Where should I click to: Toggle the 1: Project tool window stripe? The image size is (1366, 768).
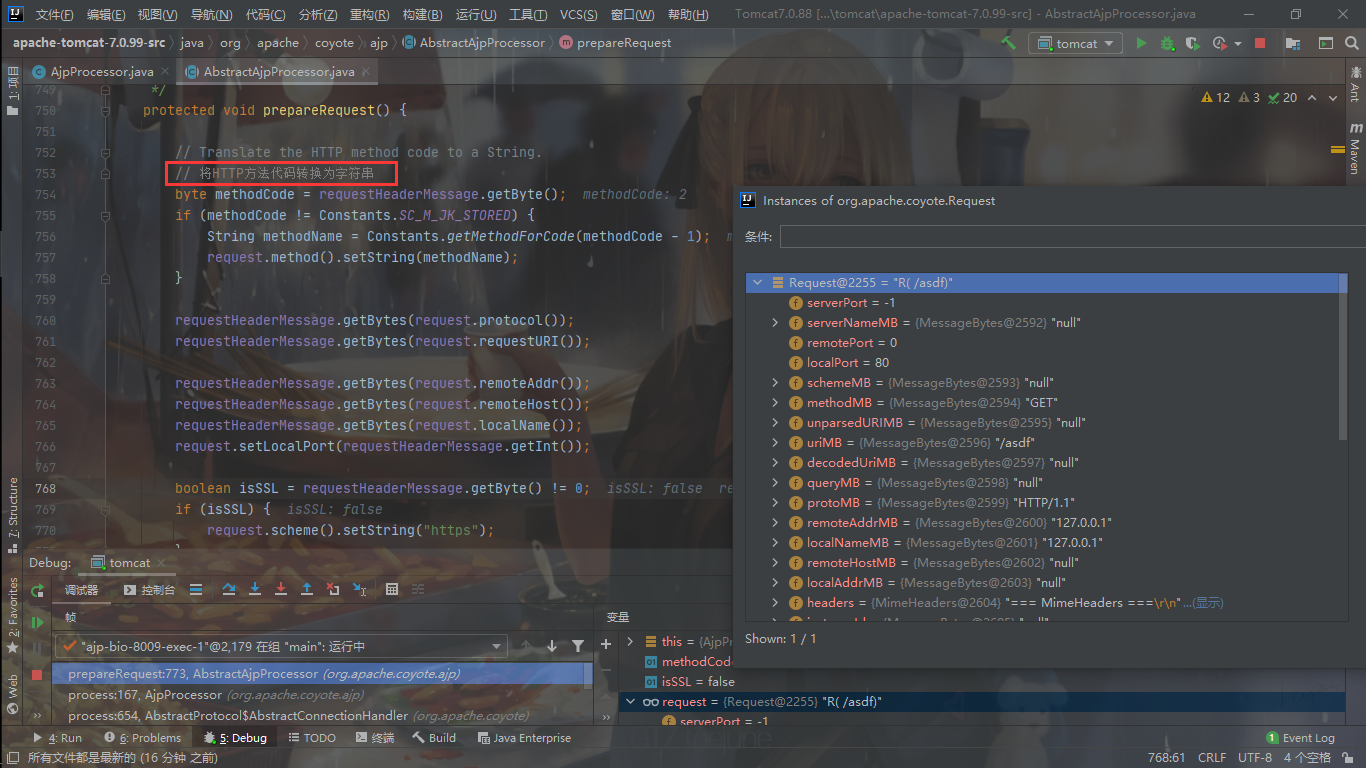pos(13,91)
